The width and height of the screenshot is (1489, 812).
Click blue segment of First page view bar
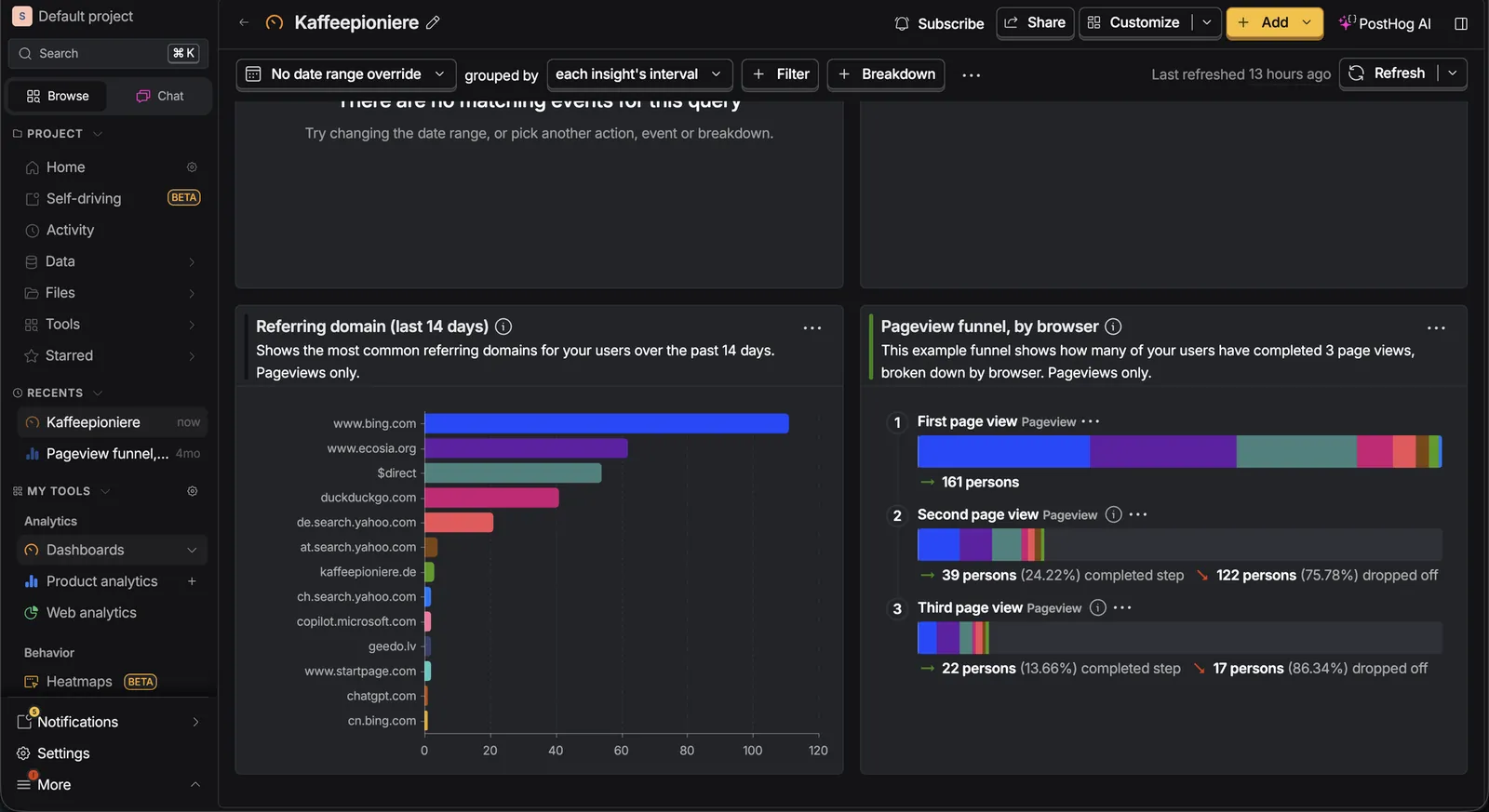tap(1004, 451)
